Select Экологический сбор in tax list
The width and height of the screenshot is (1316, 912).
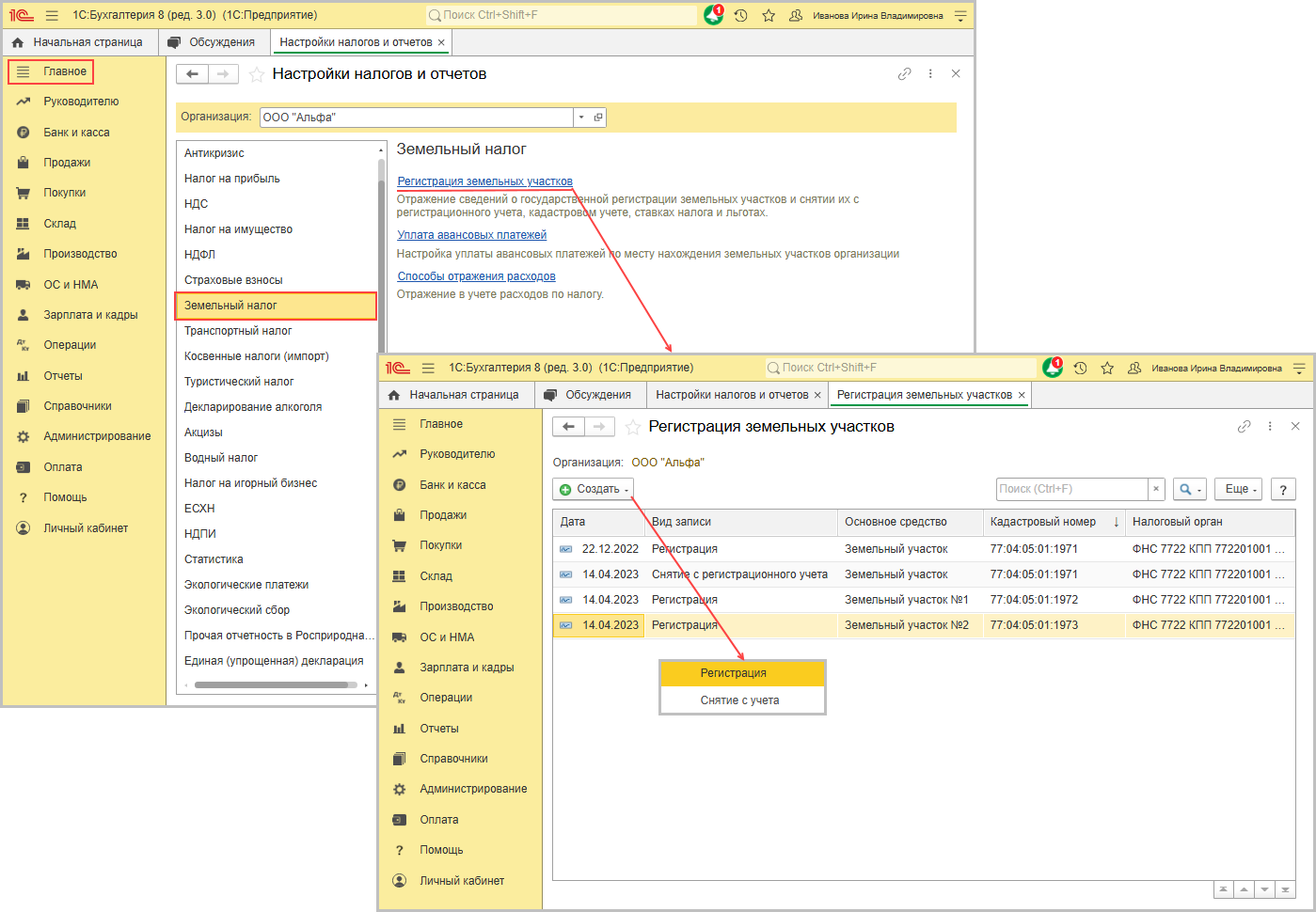click(276, 610)
